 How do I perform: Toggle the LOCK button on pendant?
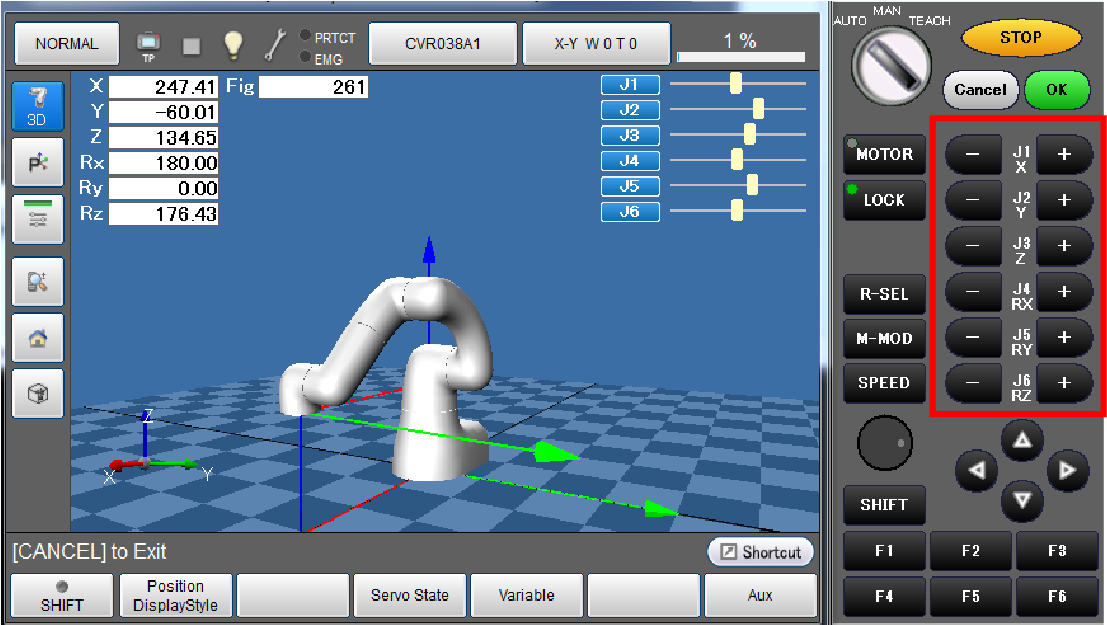[884, 200]
